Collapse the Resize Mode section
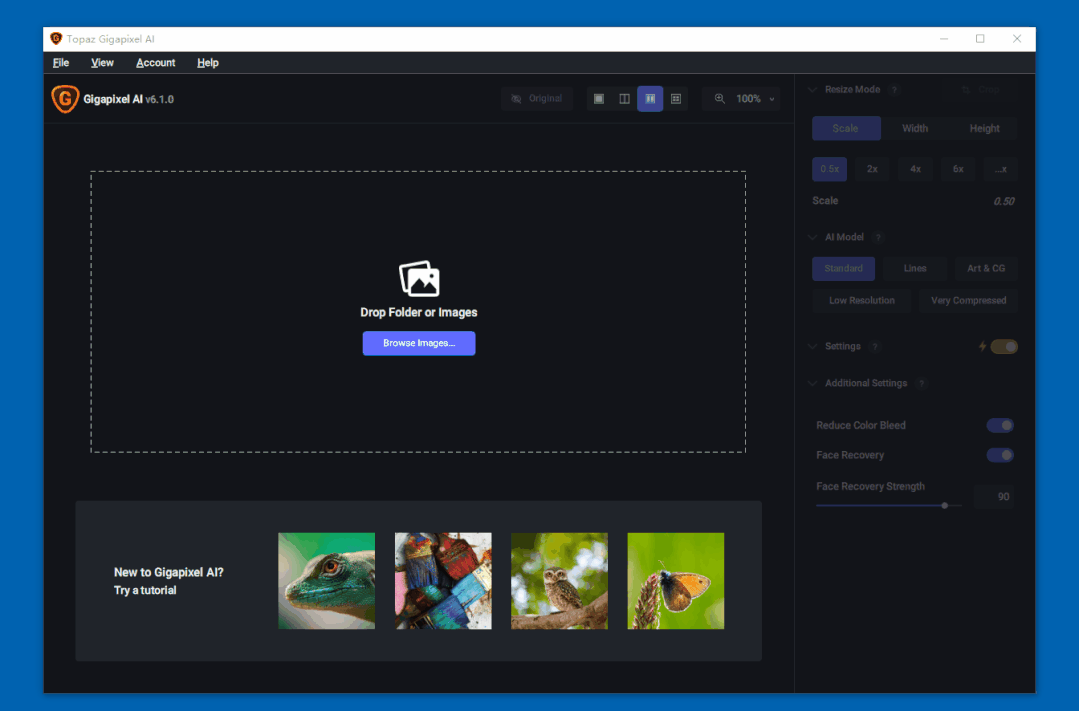Image resolution: width=1079 pixels, height=711 pixels. tap(812, 89)
